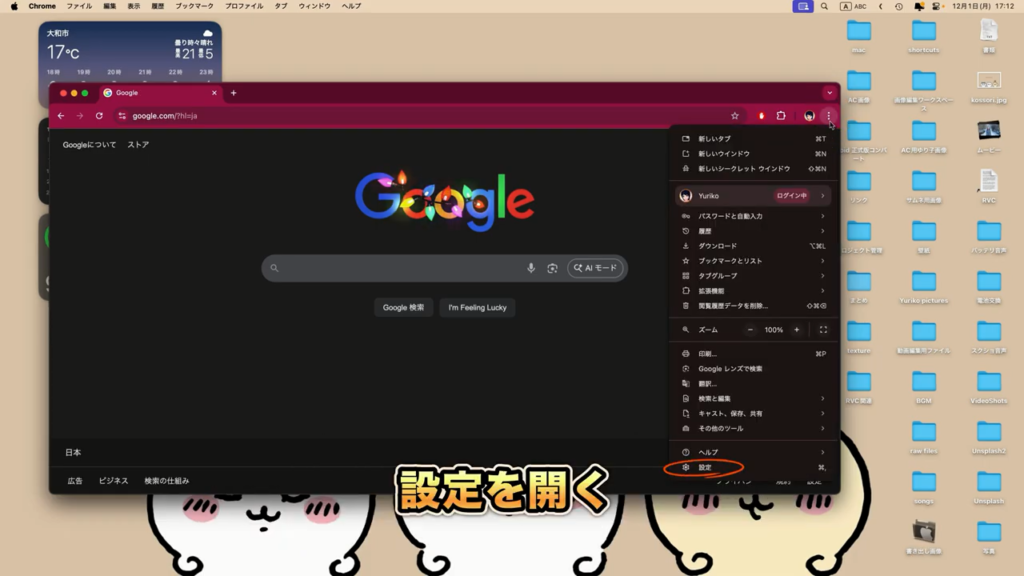Click the Google 検索 button
1024x576 pixels.
pyautogui.click(x=403, y=308)
